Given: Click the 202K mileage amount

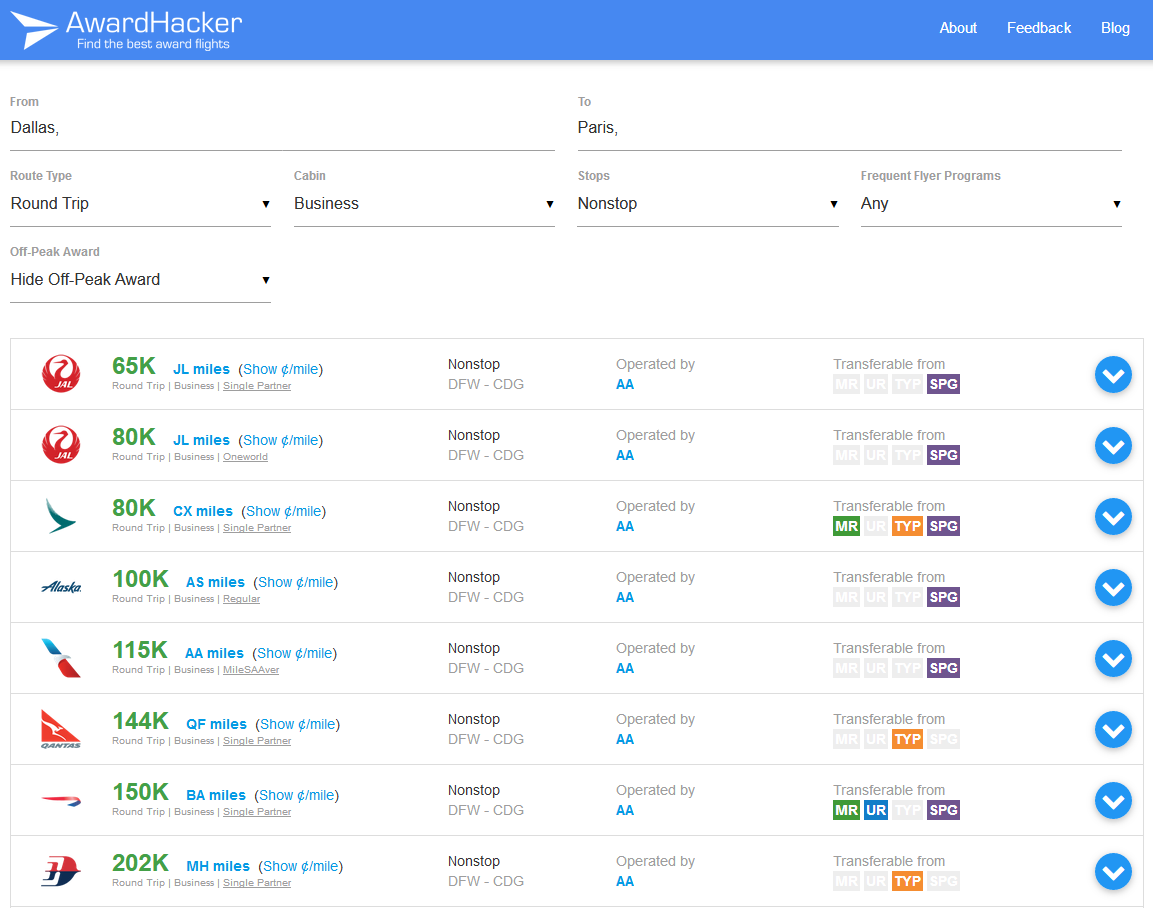Looking at the screenshot, I should [140, 862].
